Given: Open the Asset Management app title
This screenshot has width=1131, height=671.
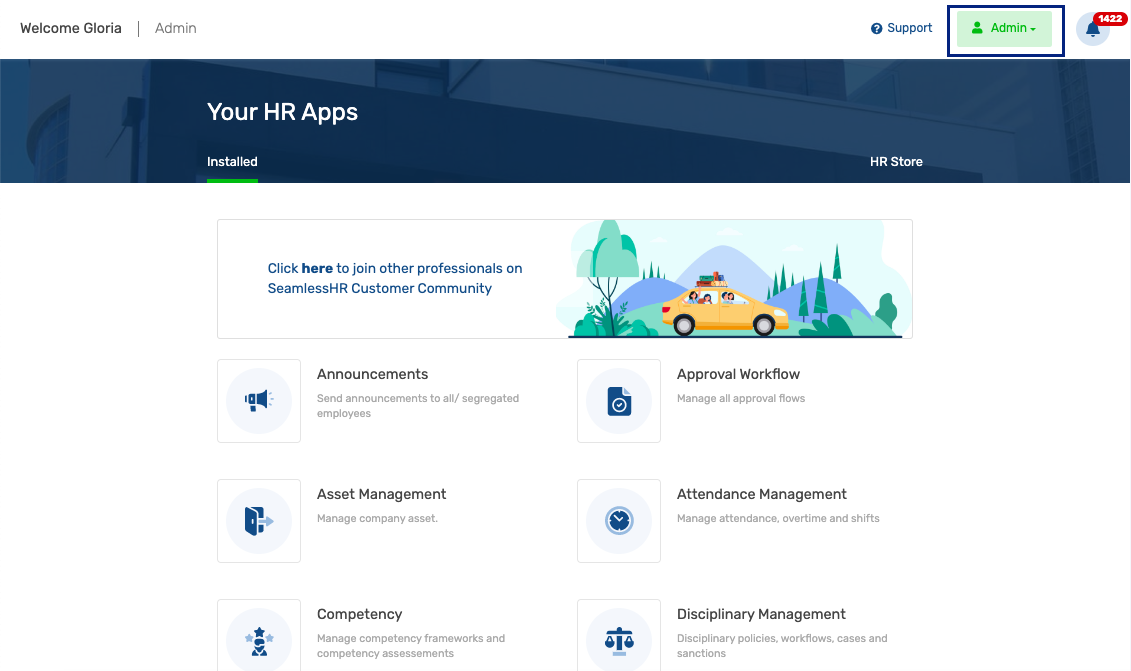Looking at the screenshot, I should (382, 494).
